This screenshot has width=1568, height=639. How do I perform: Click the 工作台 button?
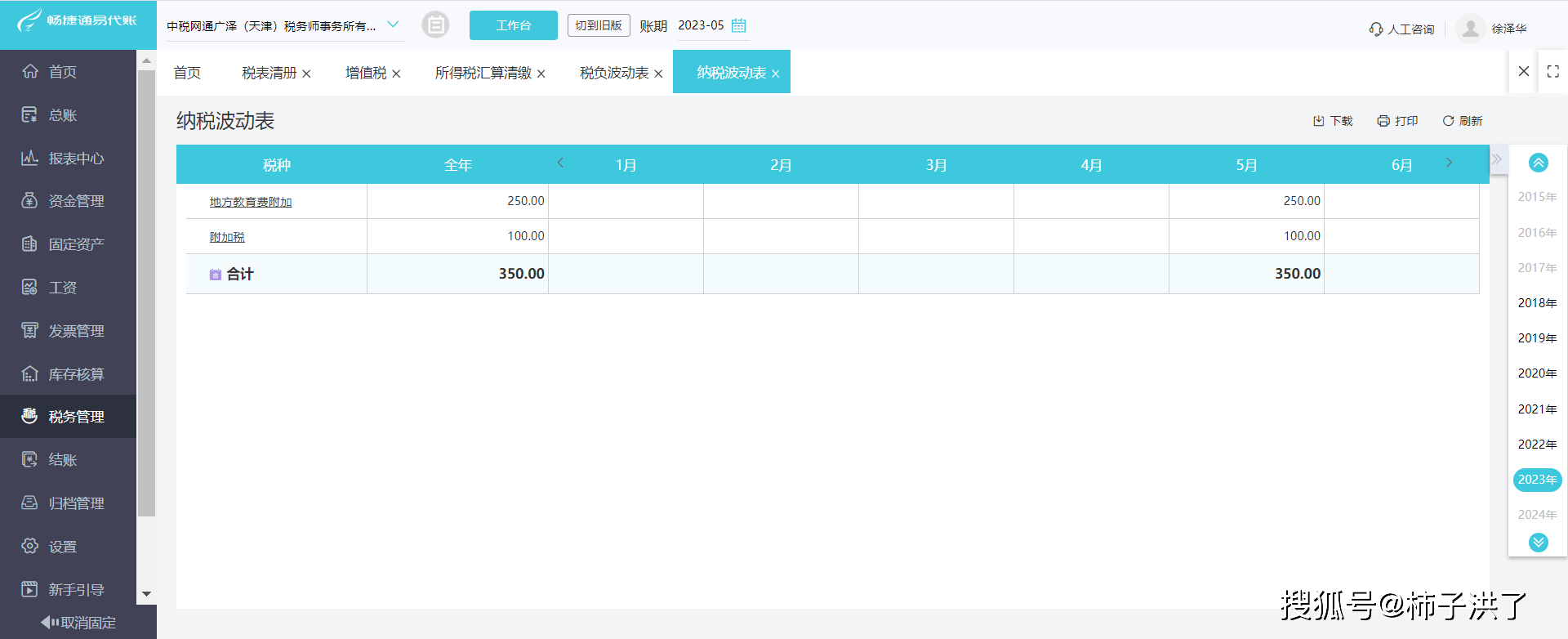point(513,25)
